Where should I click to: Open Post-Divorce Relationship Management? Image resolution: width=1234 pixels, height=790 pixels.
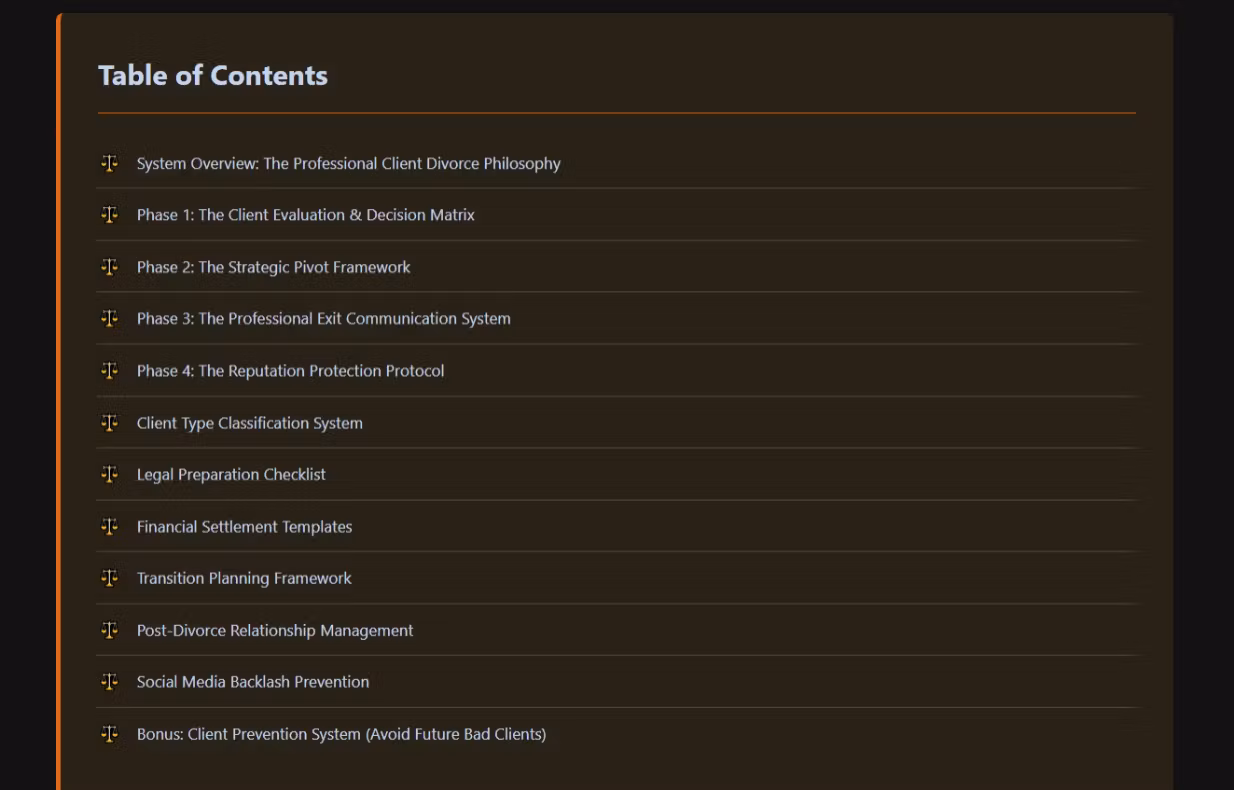coord(274,630)
